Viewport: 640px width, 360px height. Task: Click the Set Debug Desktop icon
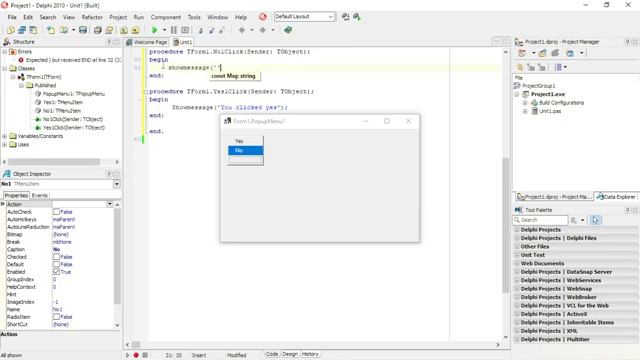357,17
